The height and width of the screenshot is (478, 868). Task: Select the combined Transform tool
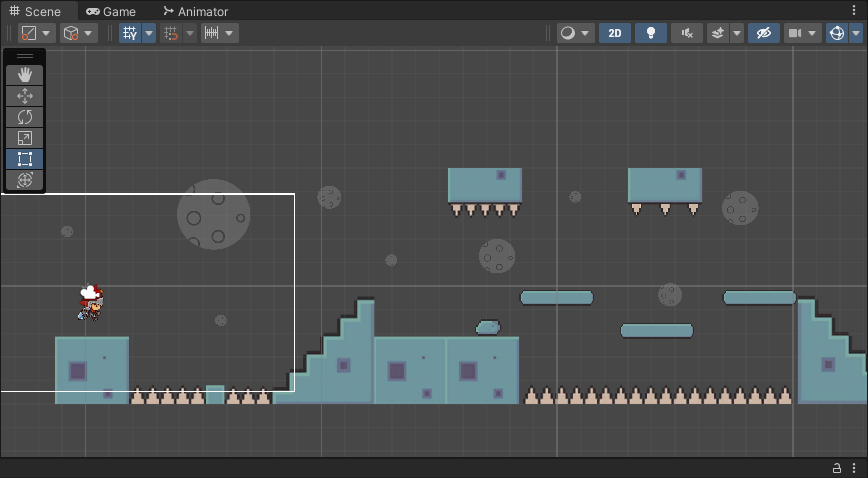click(x=24, y=180)
